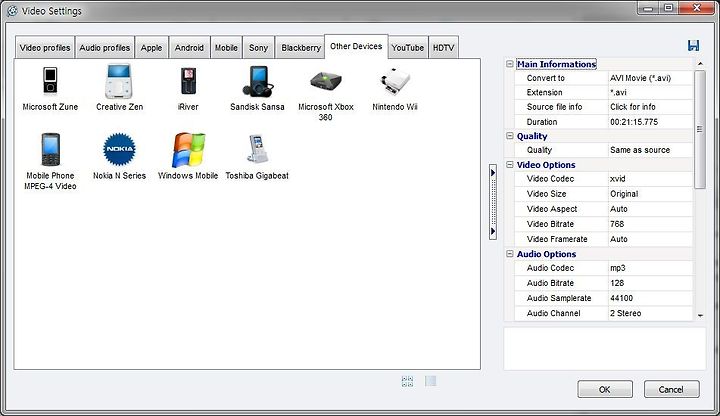The width and height of the screenshot is (720, 416).
Task: Switch to large icons grid view
Action: (407, 381)
